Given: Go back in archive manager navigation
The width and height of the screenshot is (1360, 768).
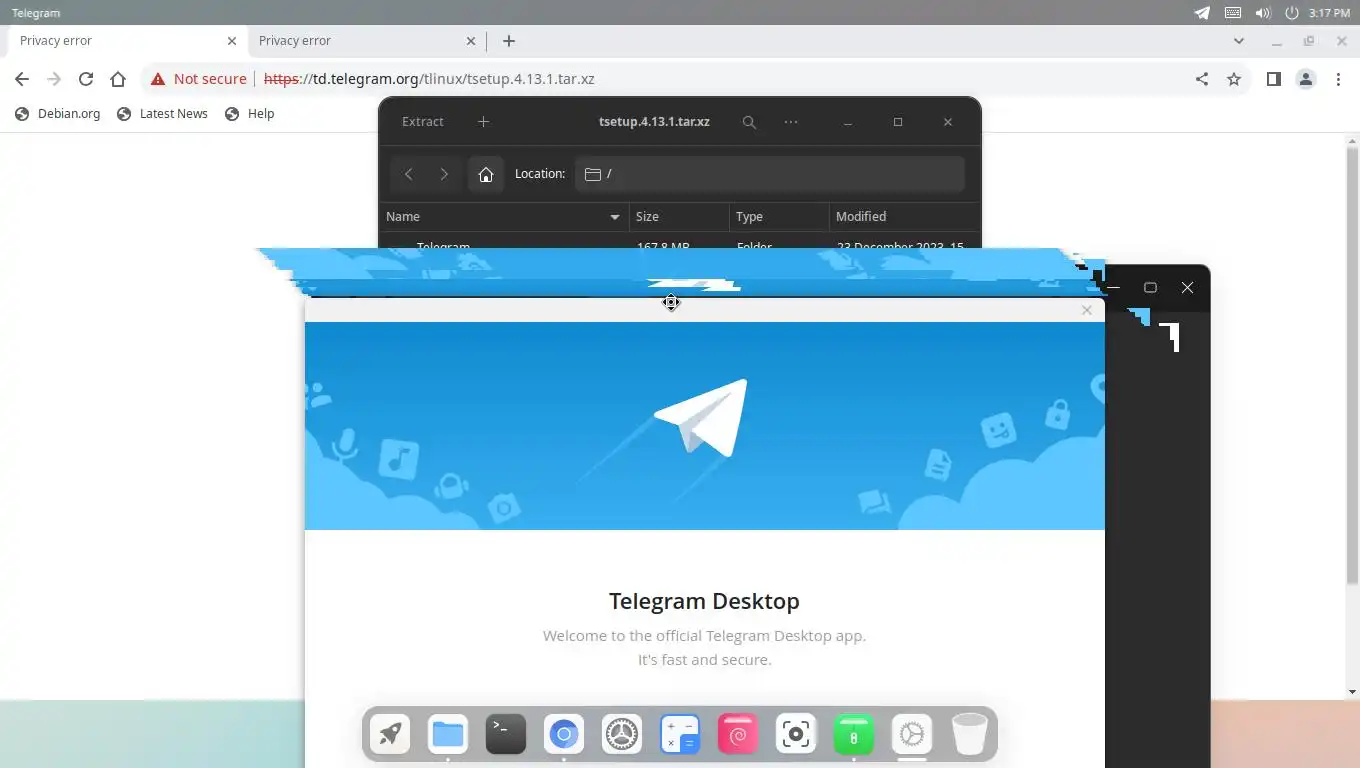Looking at the screenshot, I should point(408,174).
